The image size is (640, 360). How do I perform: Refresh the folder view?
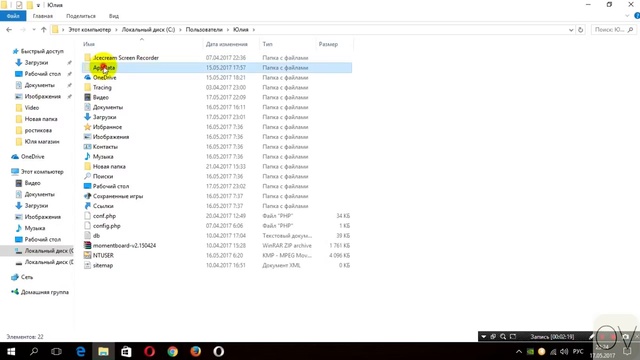coord(580,29)
